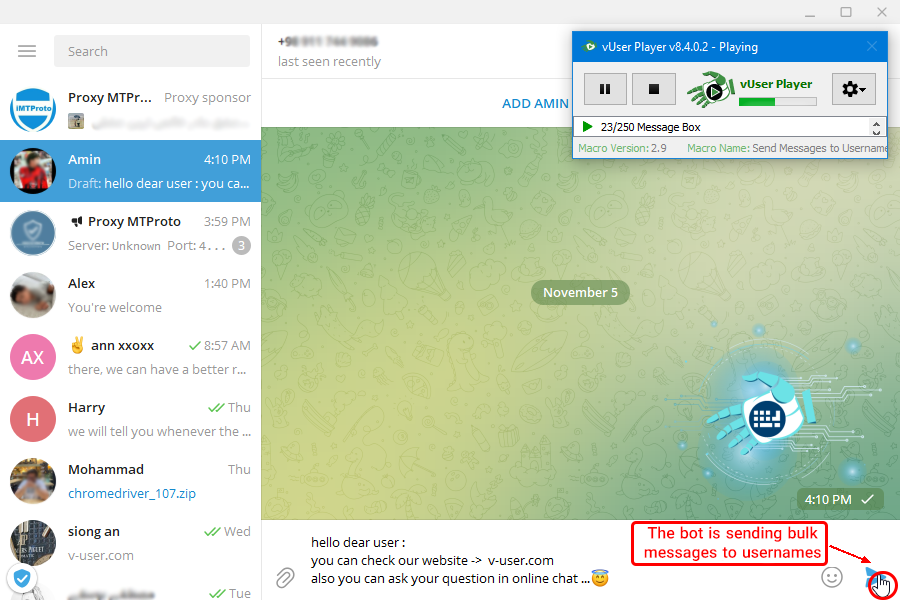Image resolution: width=900 pixels, height=600 pixels.
Task: Click the Macro Name label text
Action: [718, 148]
